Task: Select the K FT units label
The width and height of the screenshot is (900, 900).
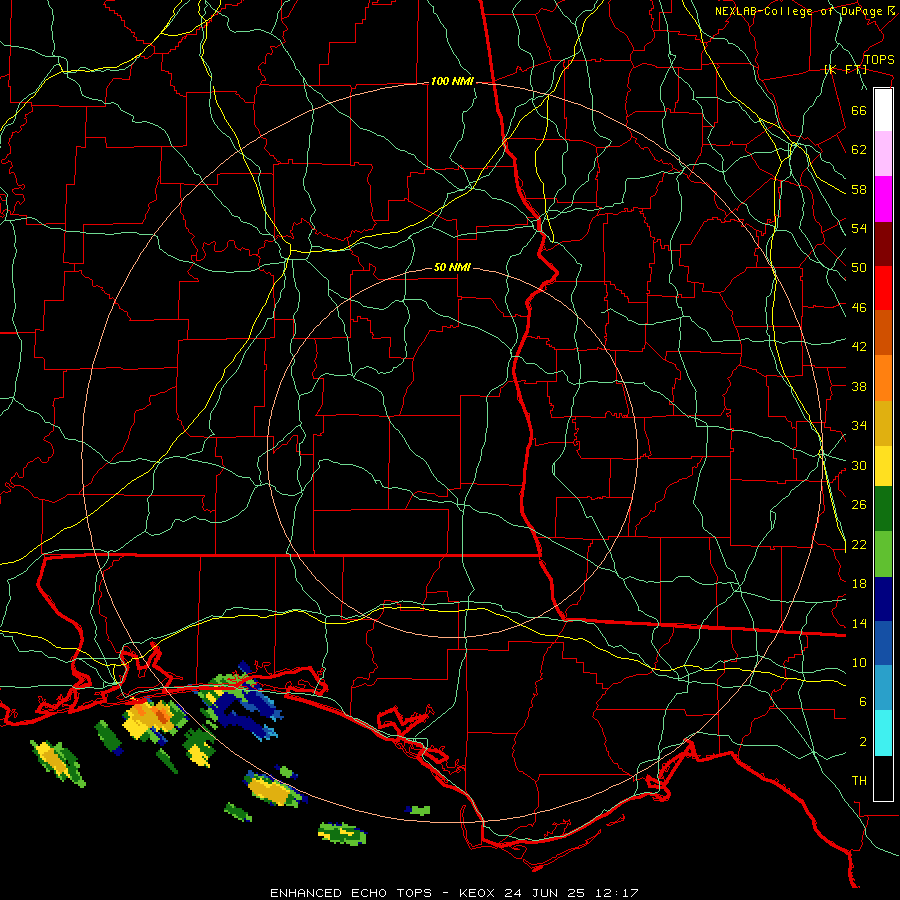Action: click(845, 70)
